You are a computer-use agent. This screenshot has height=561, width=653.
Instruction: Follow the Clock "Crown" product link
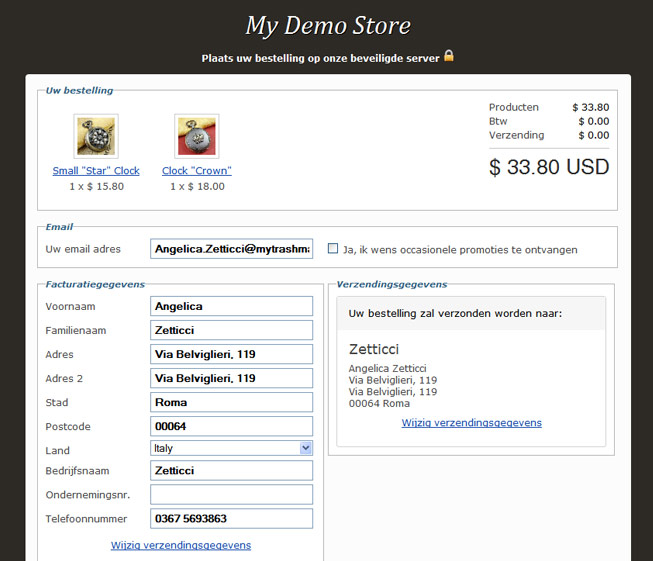tap(197, 171)
